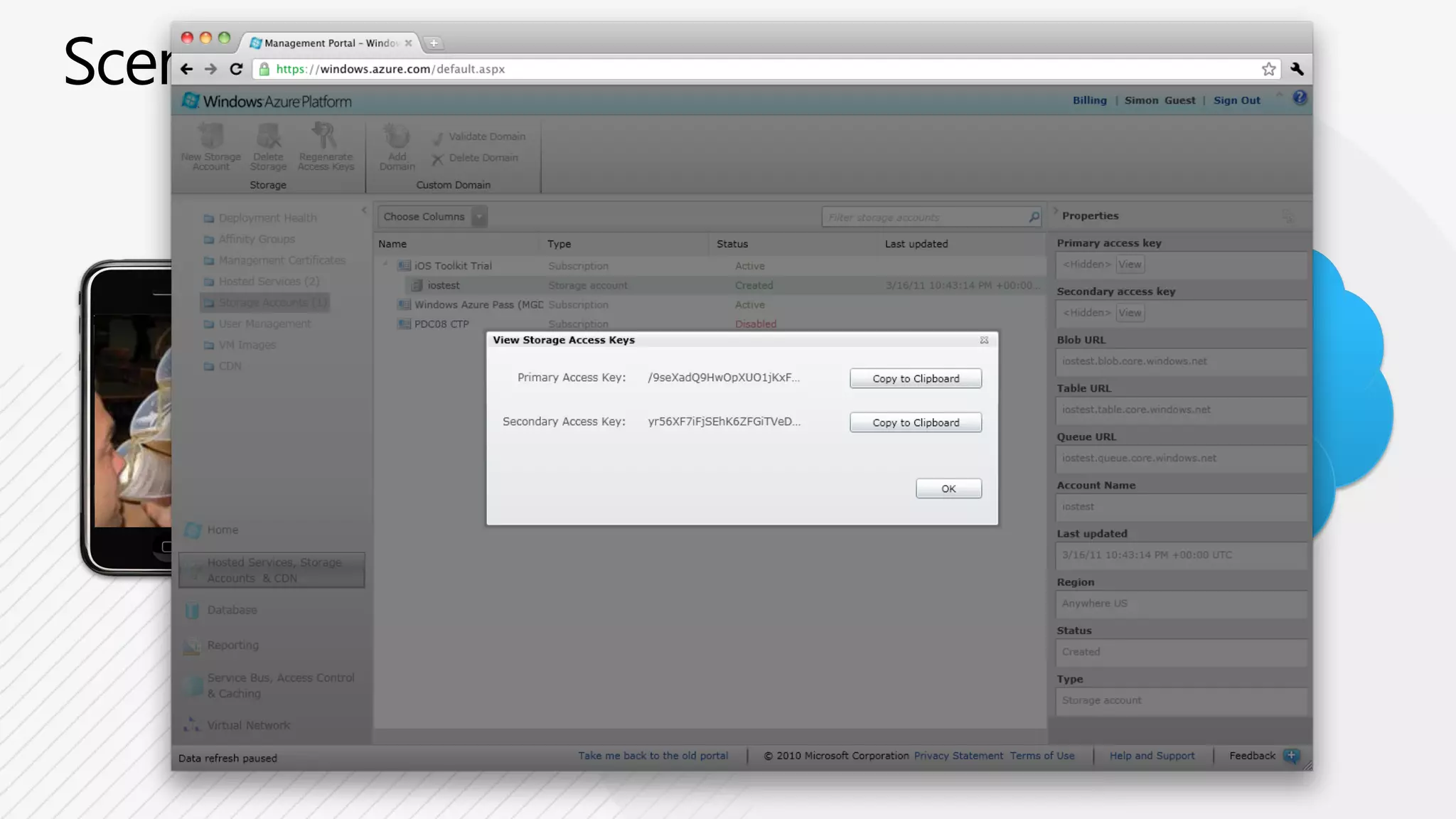Viewport: 1456px width, 819px height.
Task: Collapse the Properties panel arrow
Action: (x=1055, y=210)
